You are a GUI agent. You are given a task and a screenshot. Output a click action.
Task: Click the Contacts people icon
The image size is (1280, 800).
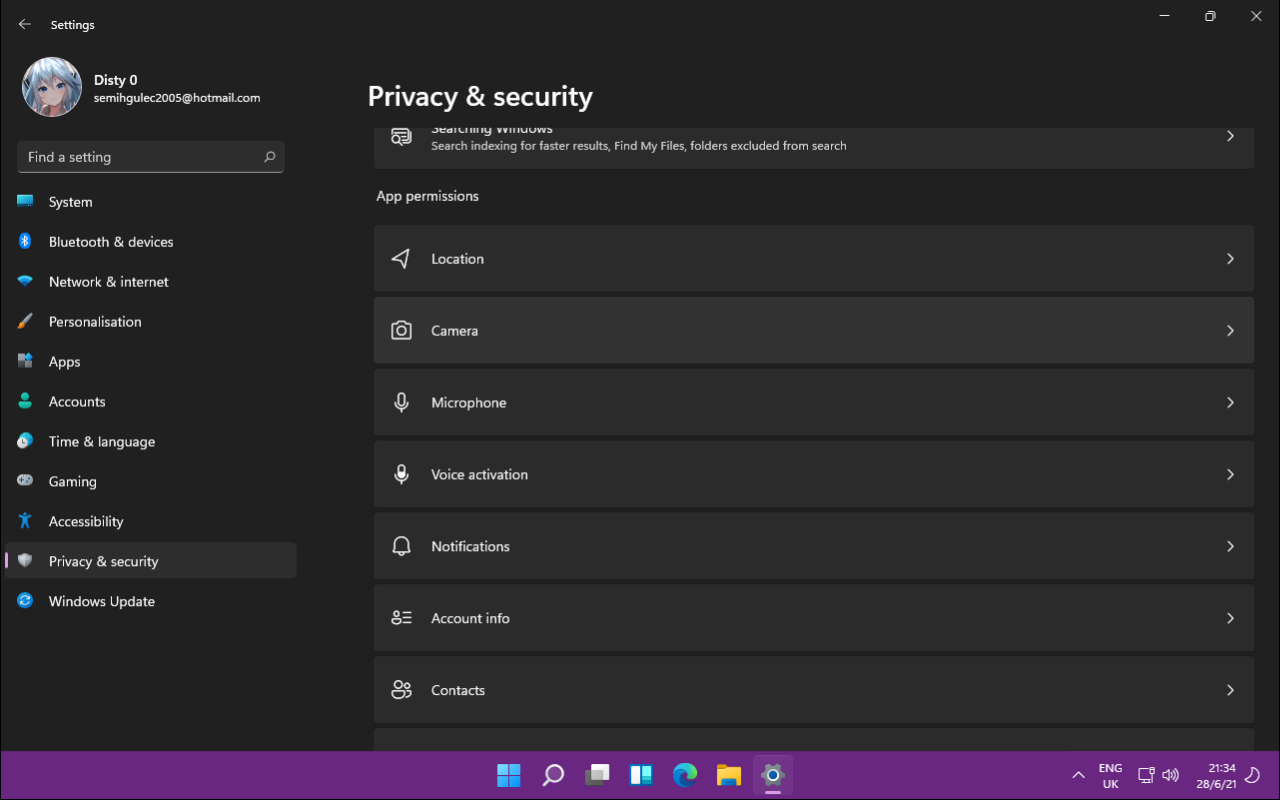tap(401, 691)
